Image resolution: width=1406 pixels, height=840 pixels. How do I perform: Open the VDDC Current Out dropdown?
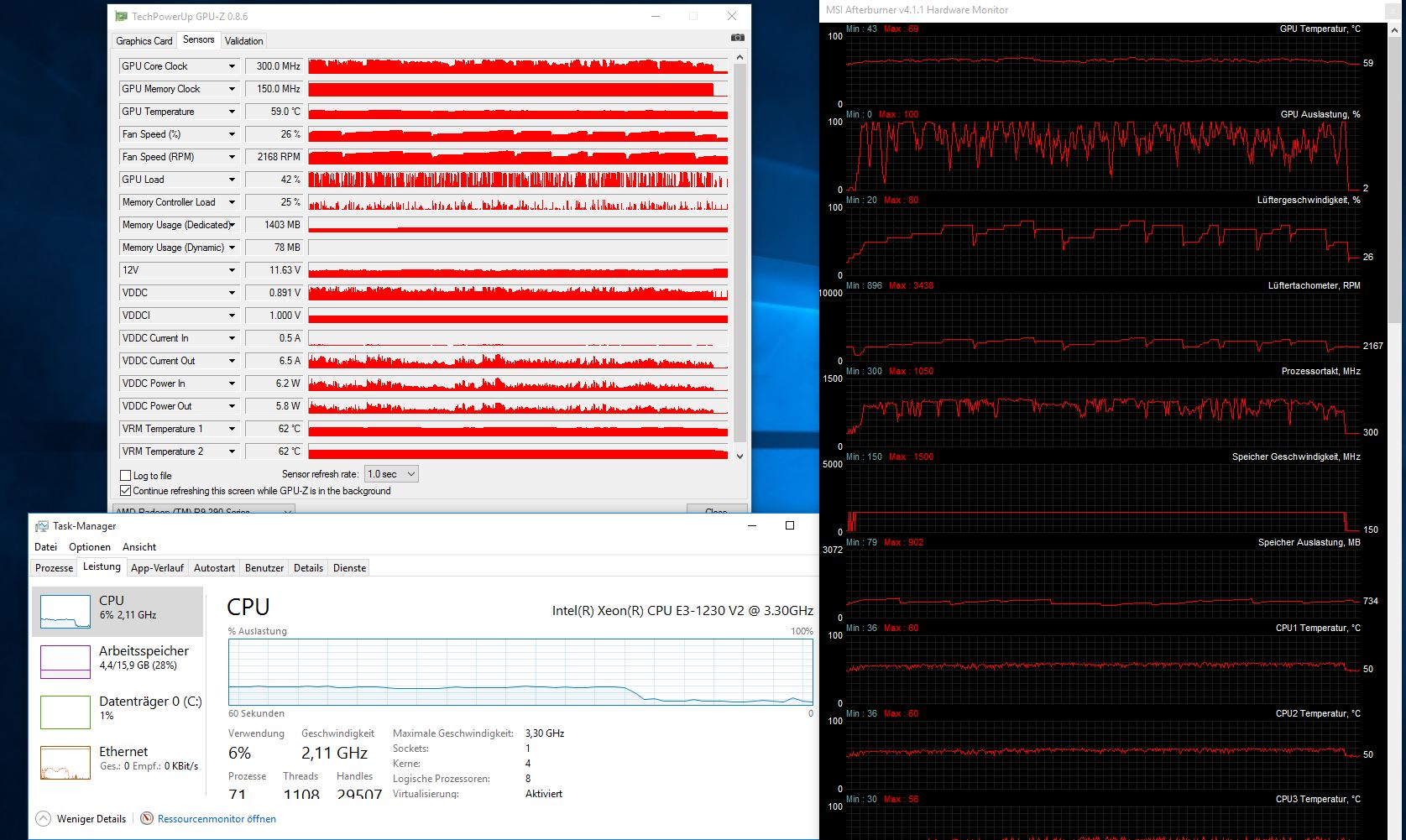(232, 361)
